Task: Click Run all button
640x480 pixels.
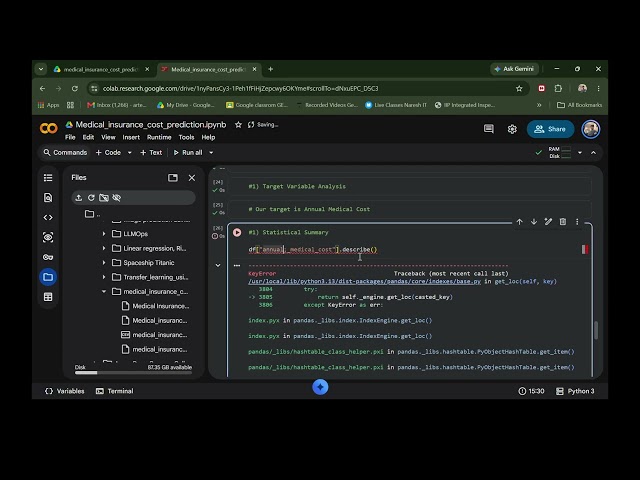Action: [188, 153]
